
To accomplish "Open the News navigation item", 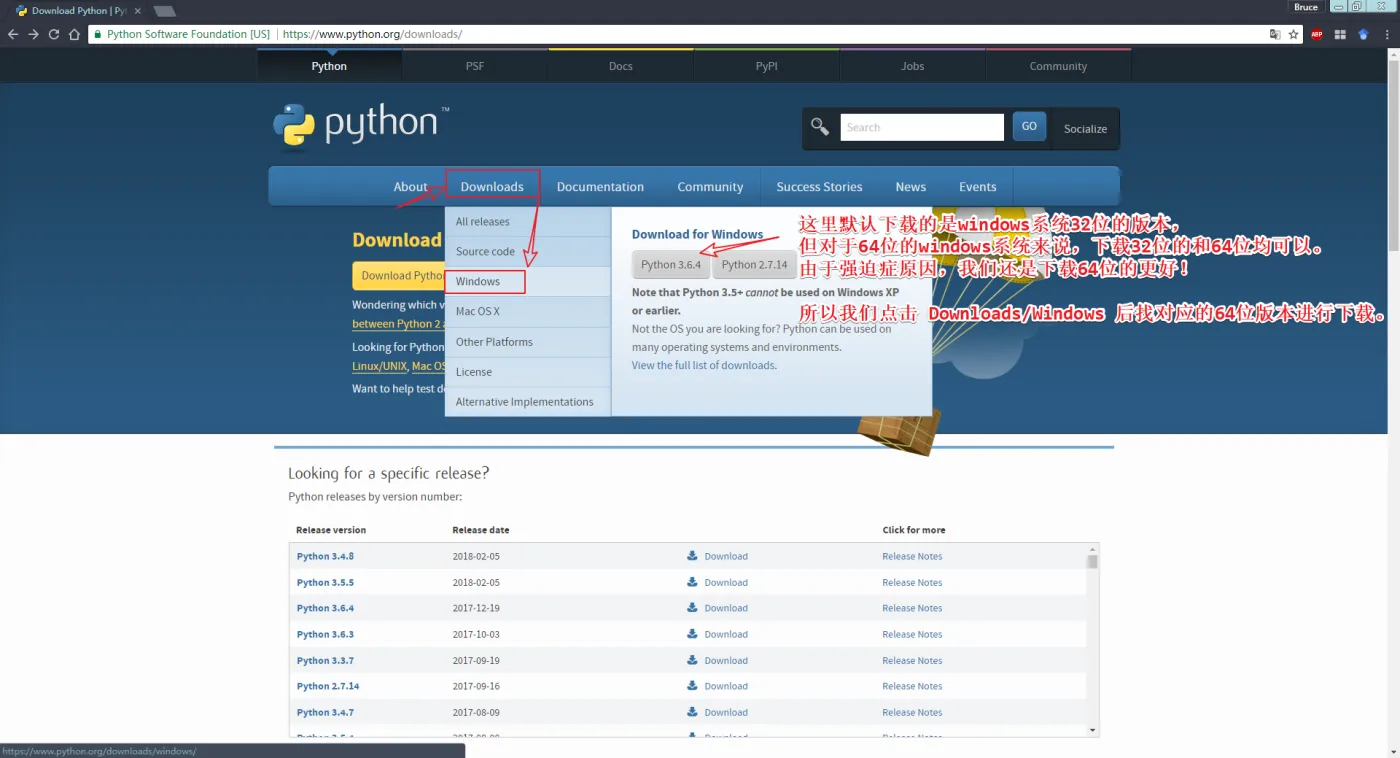I will point(911,187).
